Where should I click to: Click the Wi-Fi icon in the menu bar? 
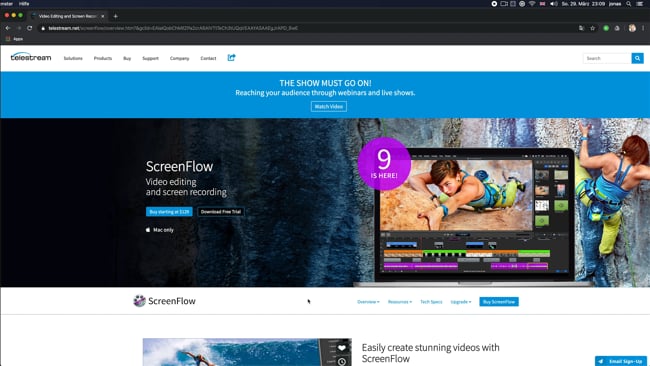532,4
